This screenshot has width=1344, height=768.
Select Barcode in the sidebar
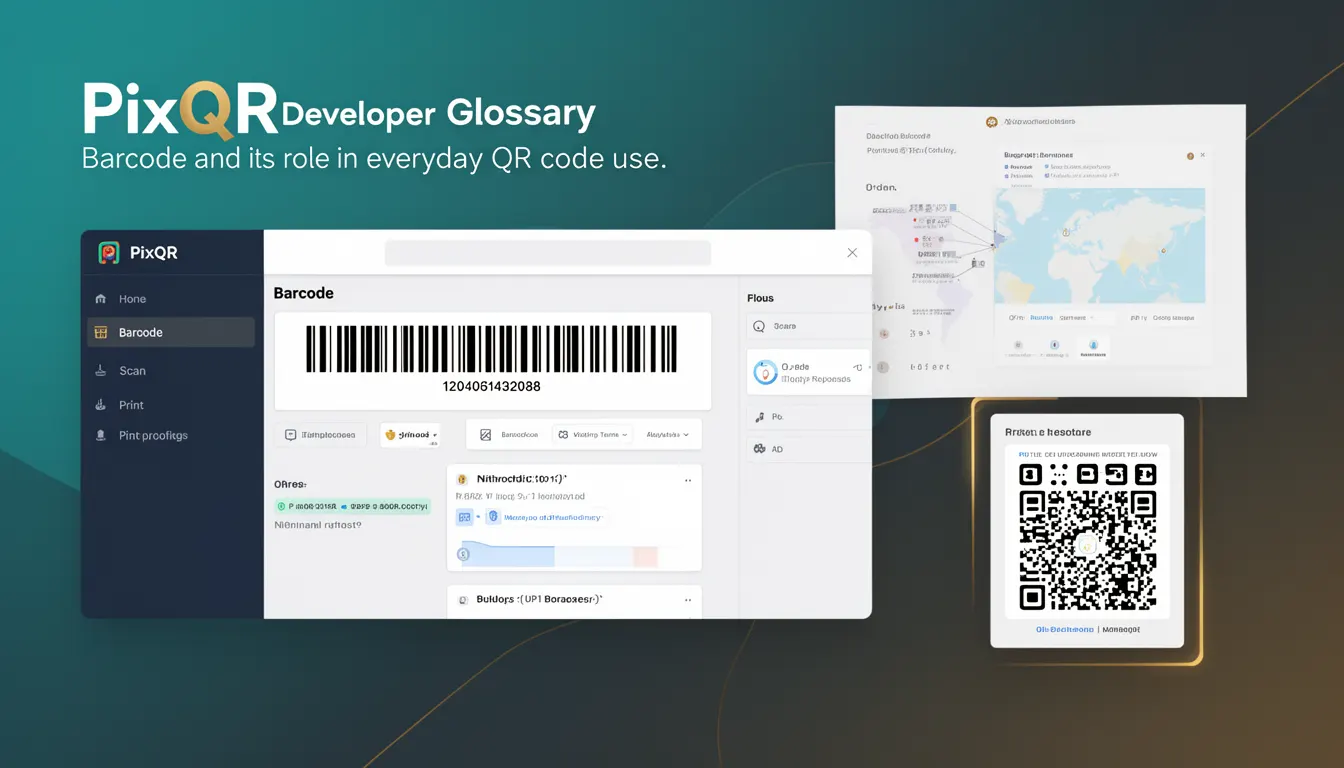pyautogui.click(x=170, y=332)
